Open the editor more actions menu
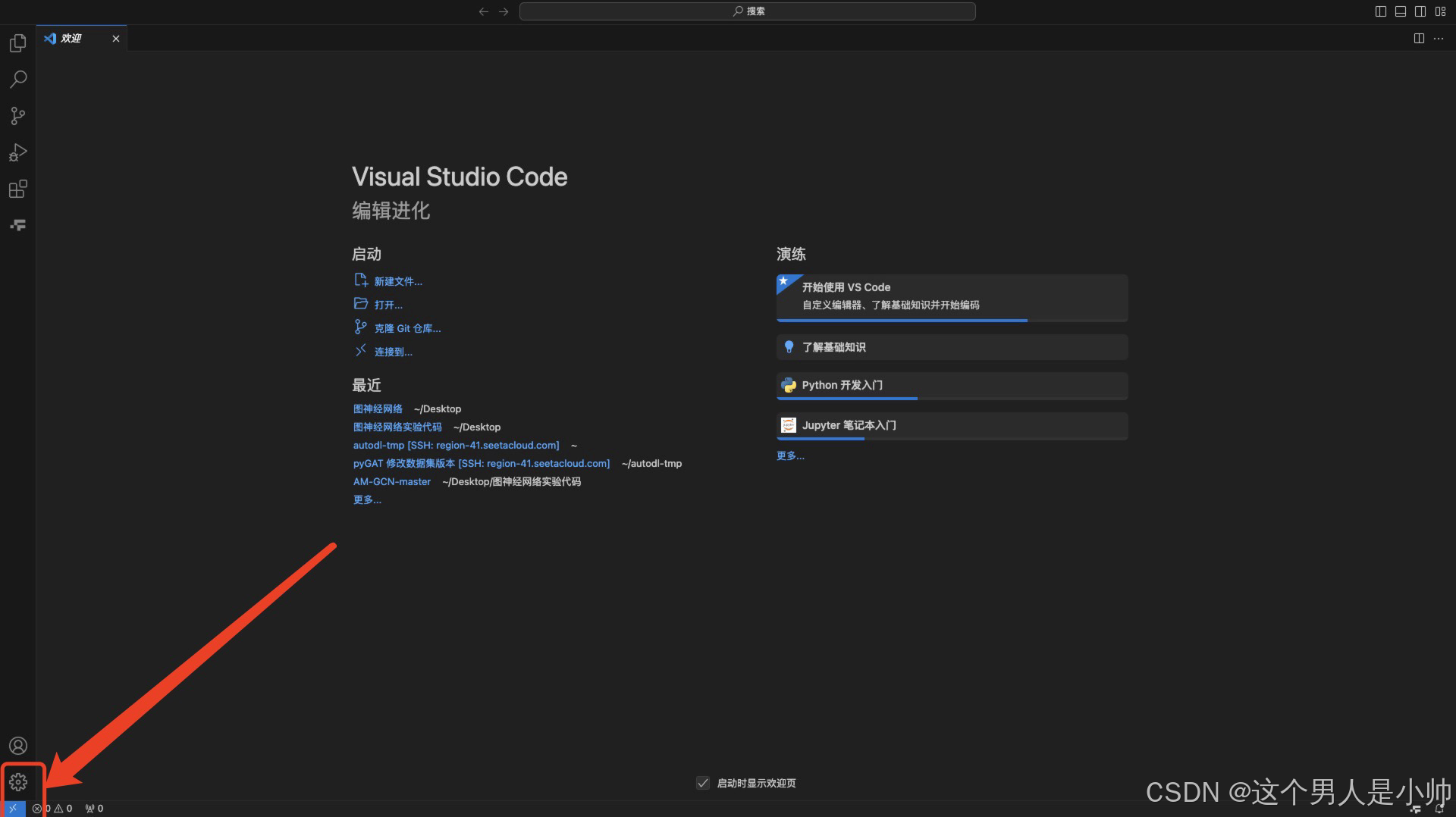Screen dimensions: 1456x817 1439,39
